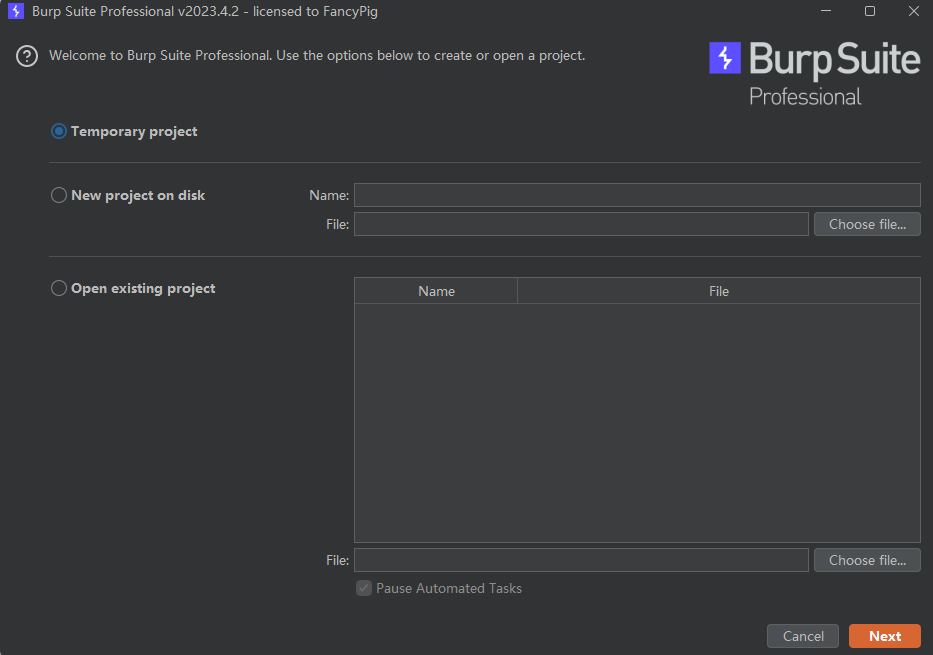This screenshot has height=655, width=933.
Task: Maximize the Burp Suite window
Action: pos(870,11)
